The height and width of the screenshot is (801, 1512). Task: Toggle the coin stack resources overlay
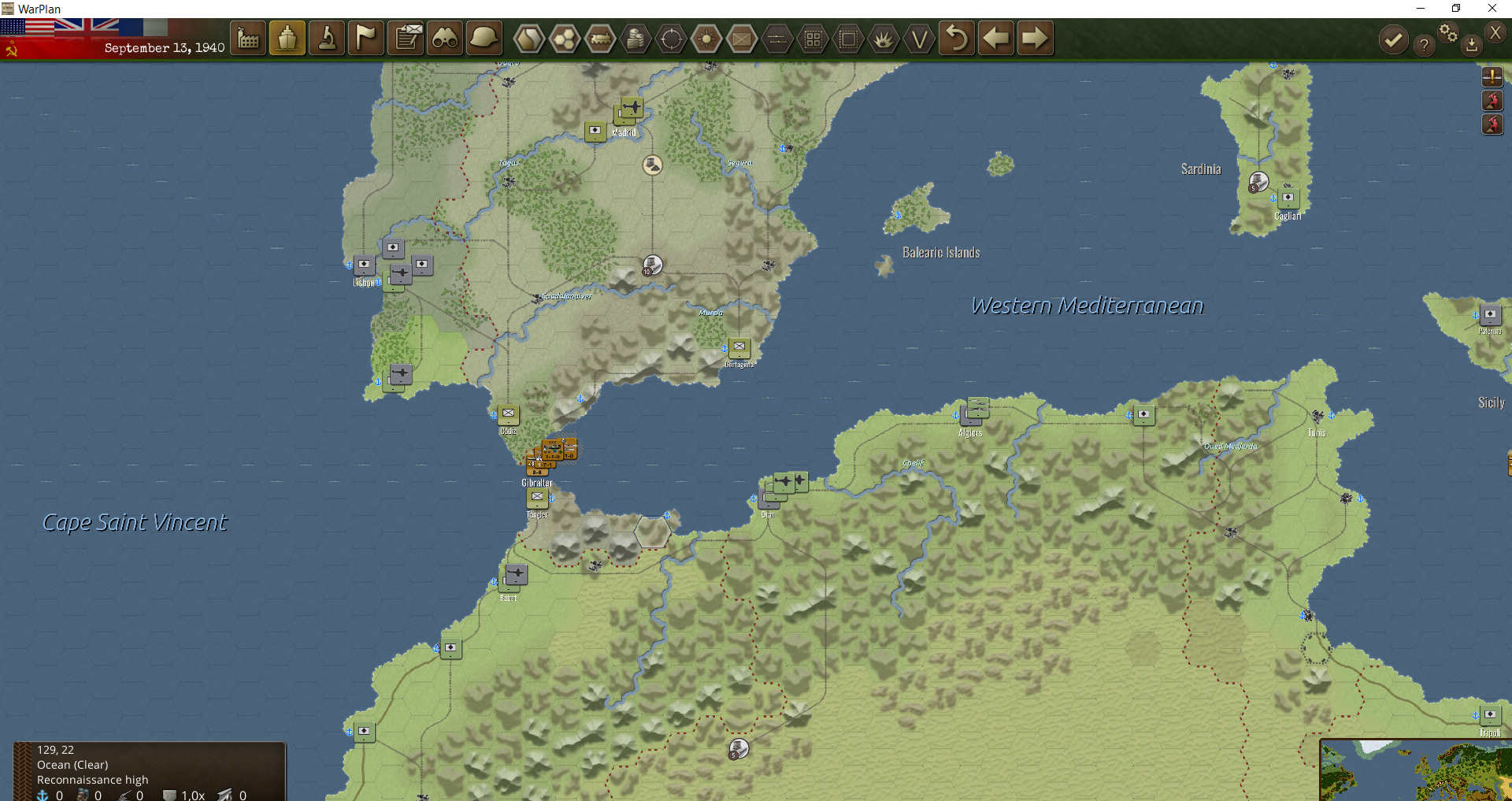636,38
